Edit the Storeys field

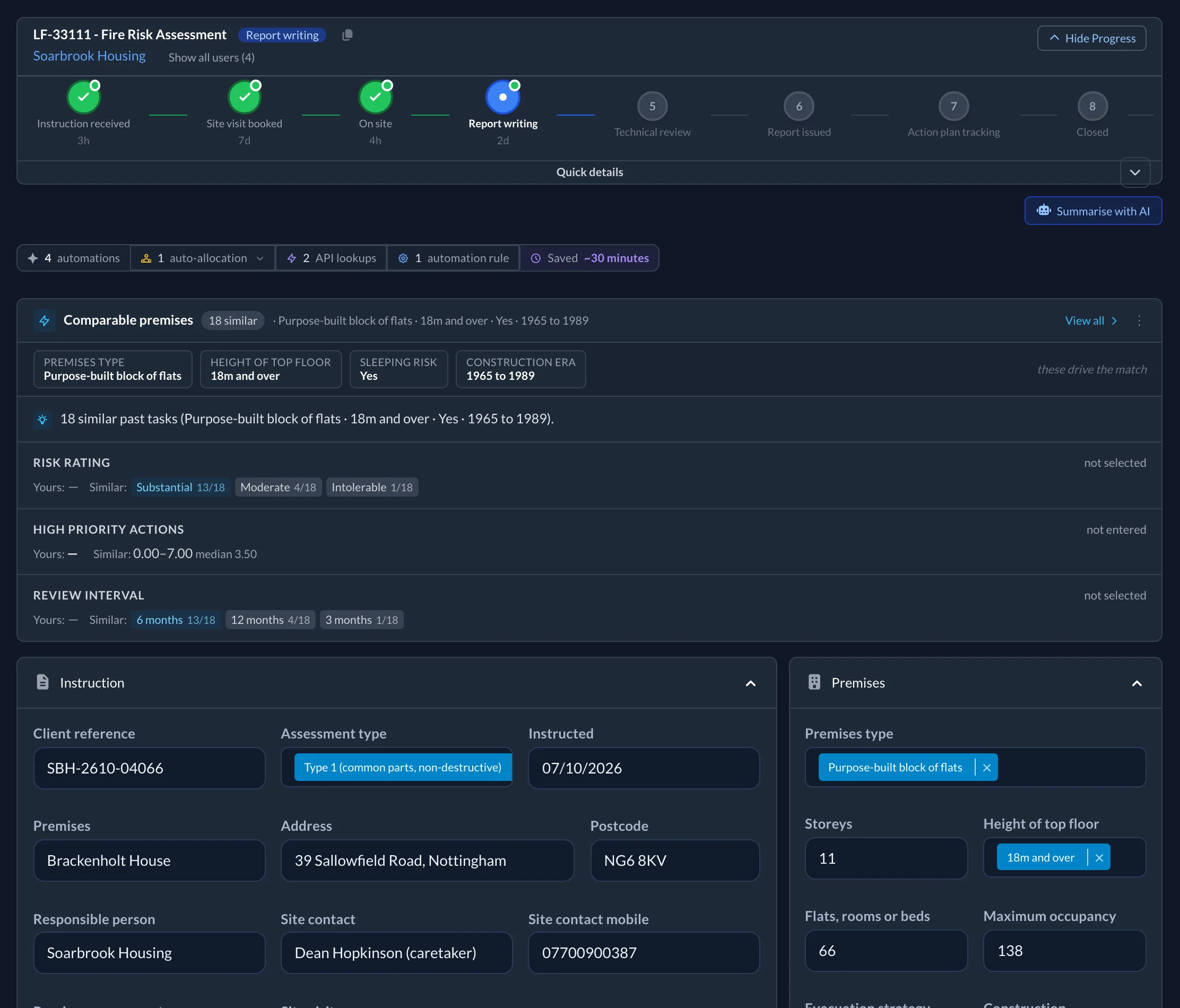coord(886,858)
